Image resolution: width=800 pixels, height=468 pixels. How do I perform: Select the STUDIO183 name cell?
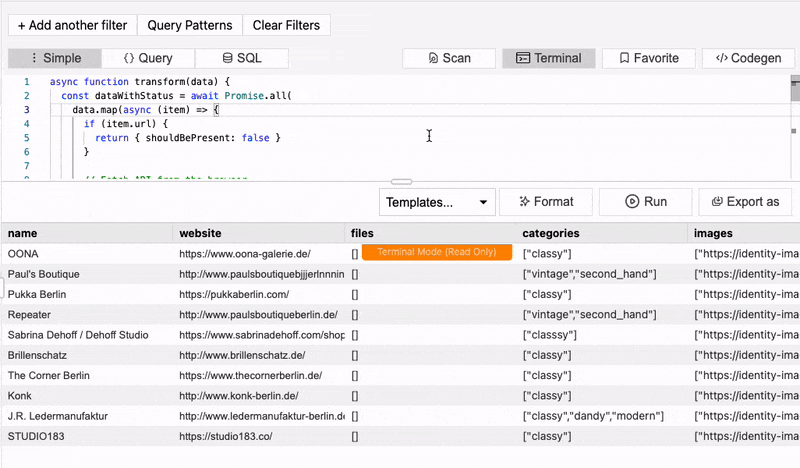87,436
